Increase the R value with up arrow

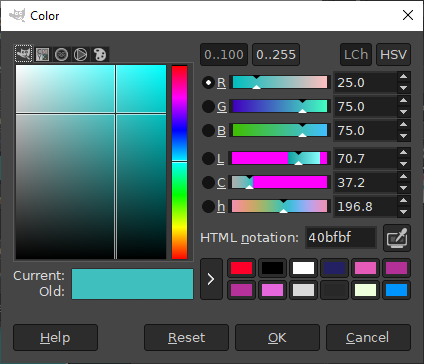click(404, 77)
